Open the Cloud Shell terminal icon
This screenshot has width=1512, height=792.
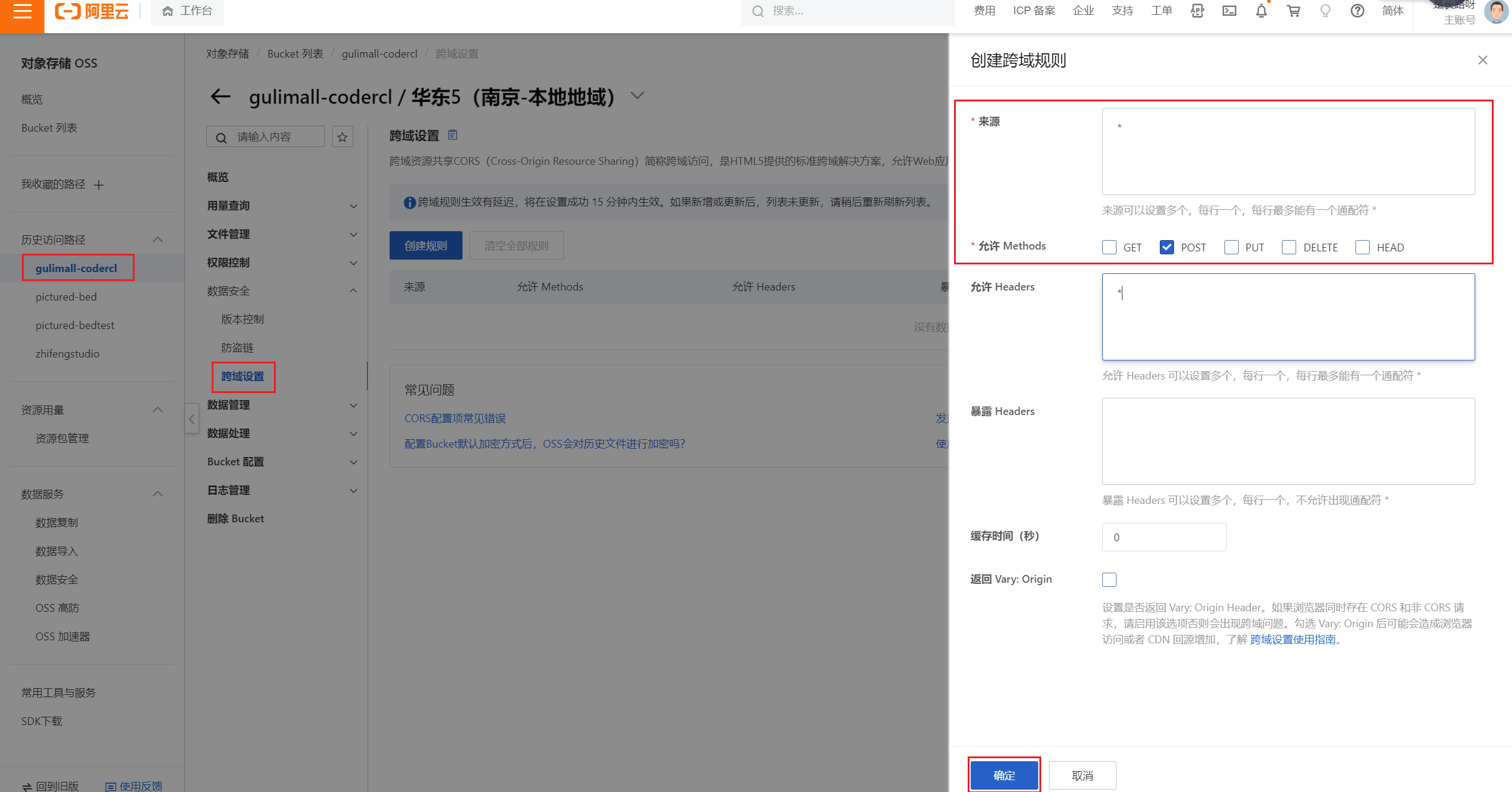[x=1229, y=11]
